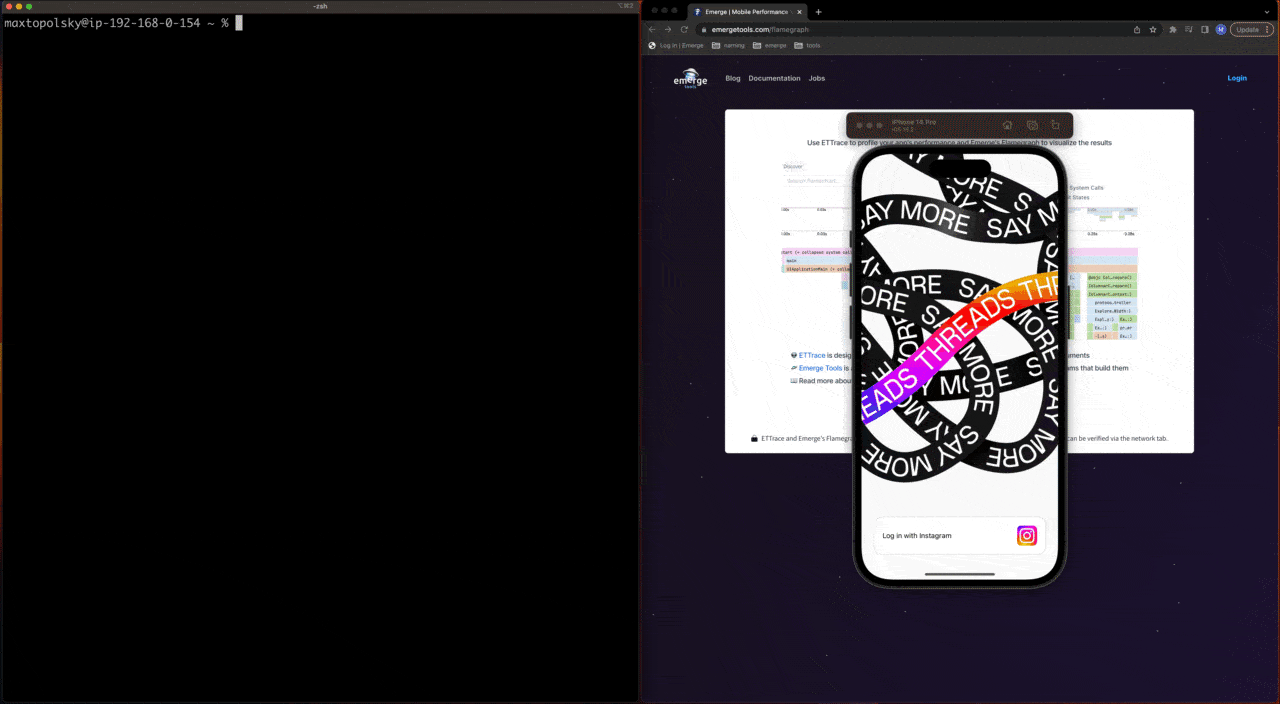Click the Emerge Tools logo
This screenshot has width=1280, height=704.
[x=690, y=78]
